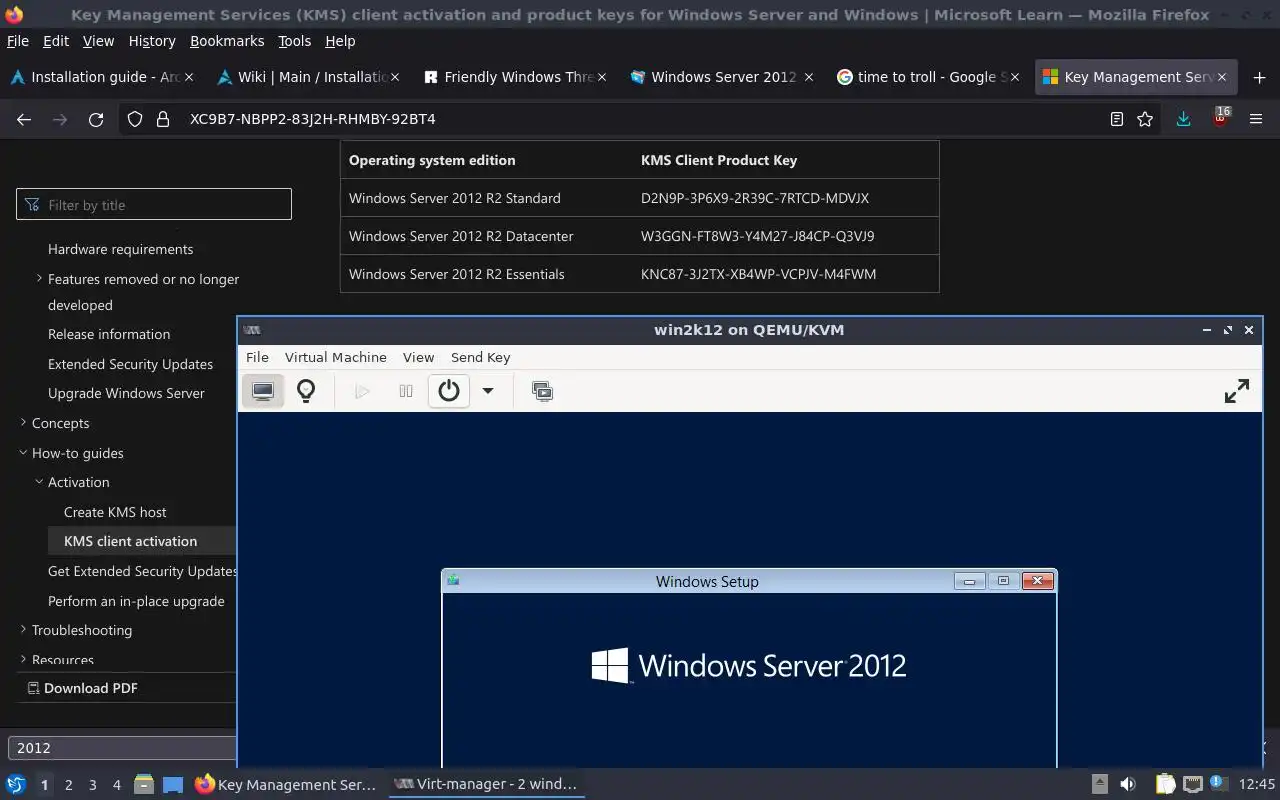
Task: Open the shutdown options dropdown arrow
Action: [x=488, y=391]
